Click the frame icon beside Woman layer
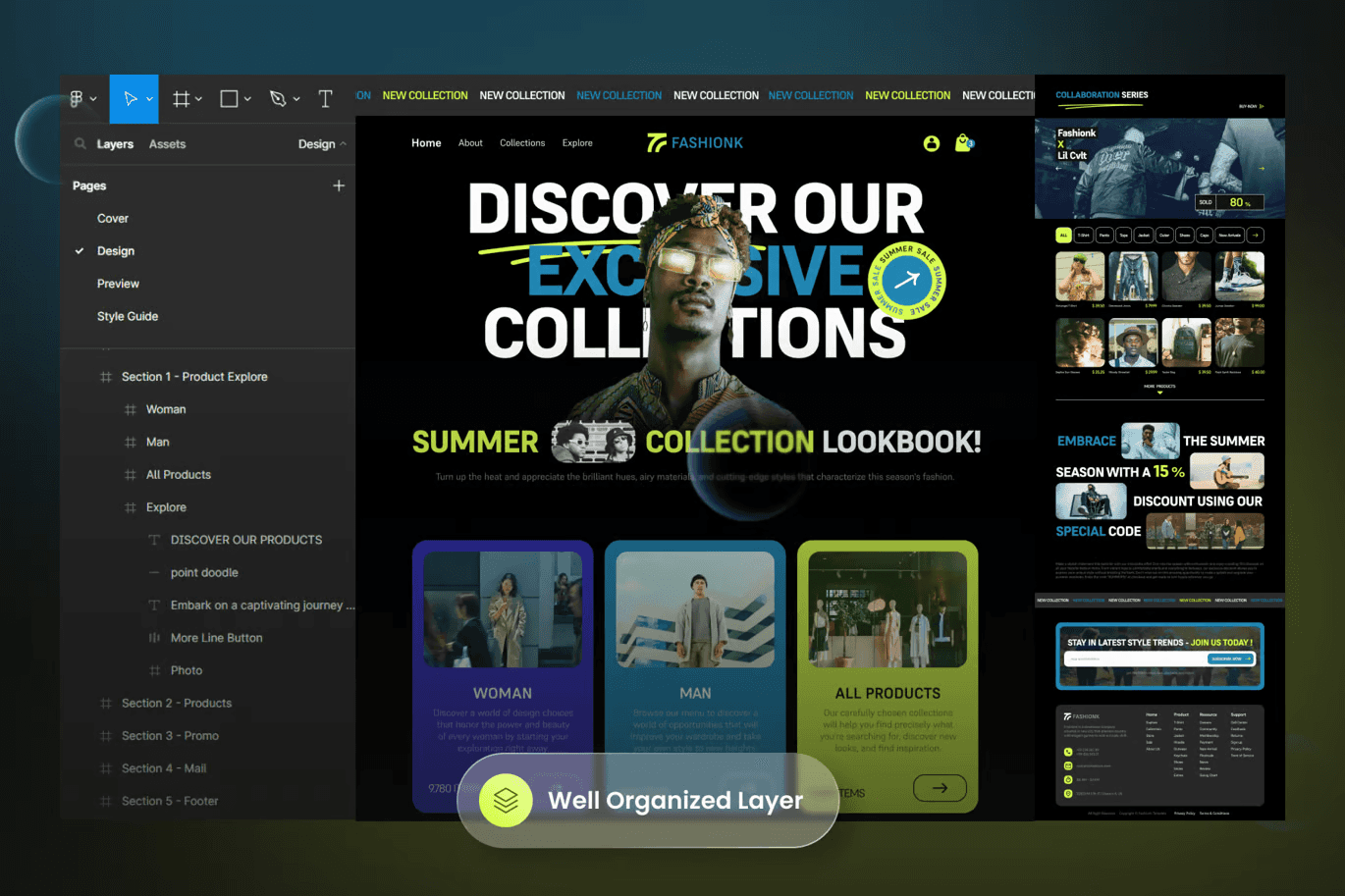This screenshot has height=896, width=1345. pos(131,410)
